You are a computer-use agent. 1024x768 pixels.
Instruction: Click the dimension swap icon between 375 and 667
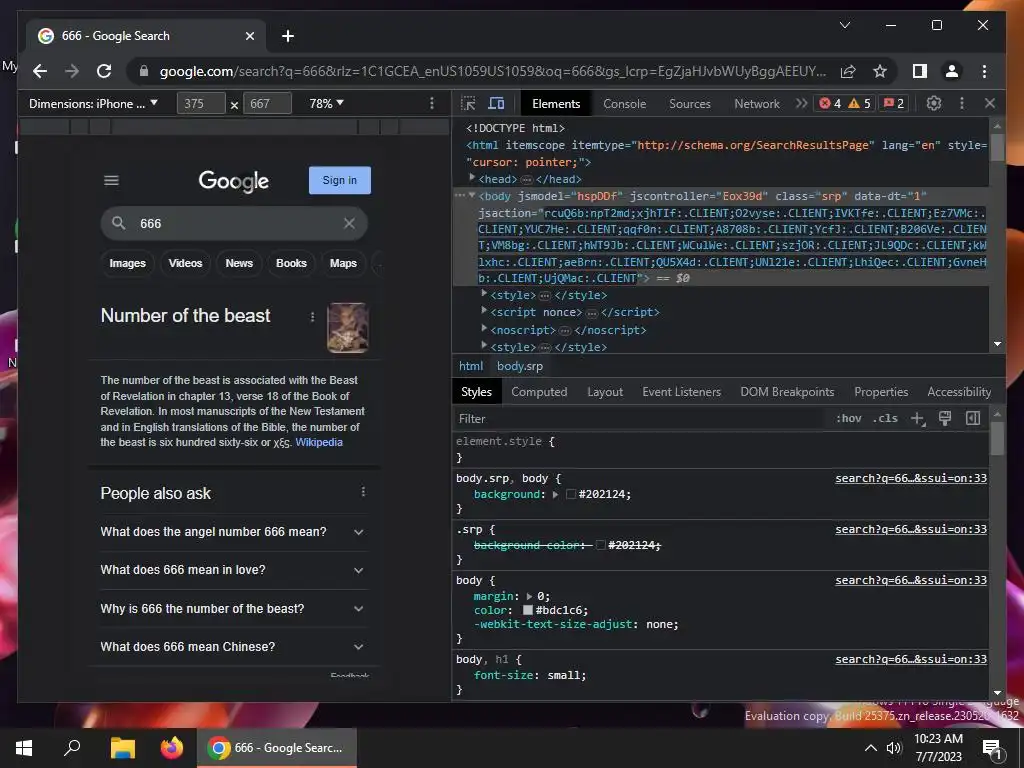[234, 104]
